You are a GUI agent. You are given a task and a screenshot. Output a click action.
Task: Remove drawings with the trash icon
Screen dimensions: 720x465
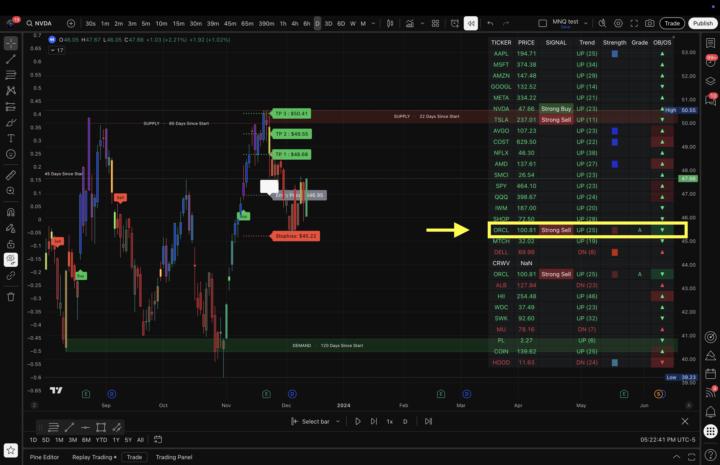11,297
